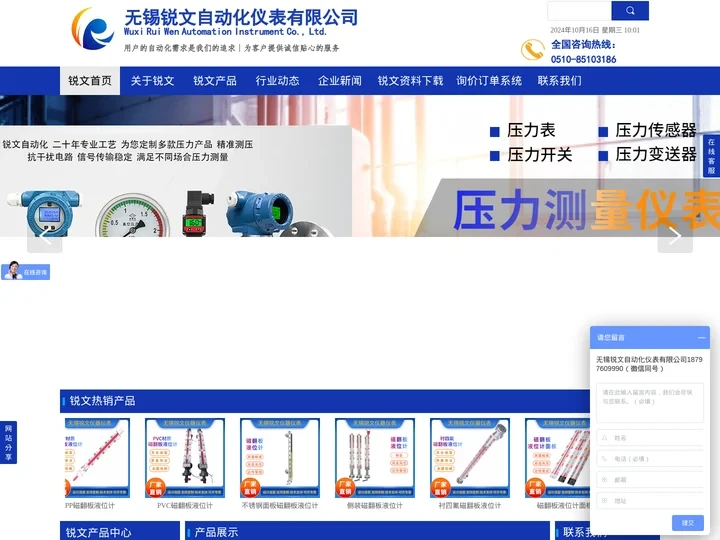720x540 pixels.
Task: Open the 侧装磁翻板液位计 product image
Action: click(375, 458)
